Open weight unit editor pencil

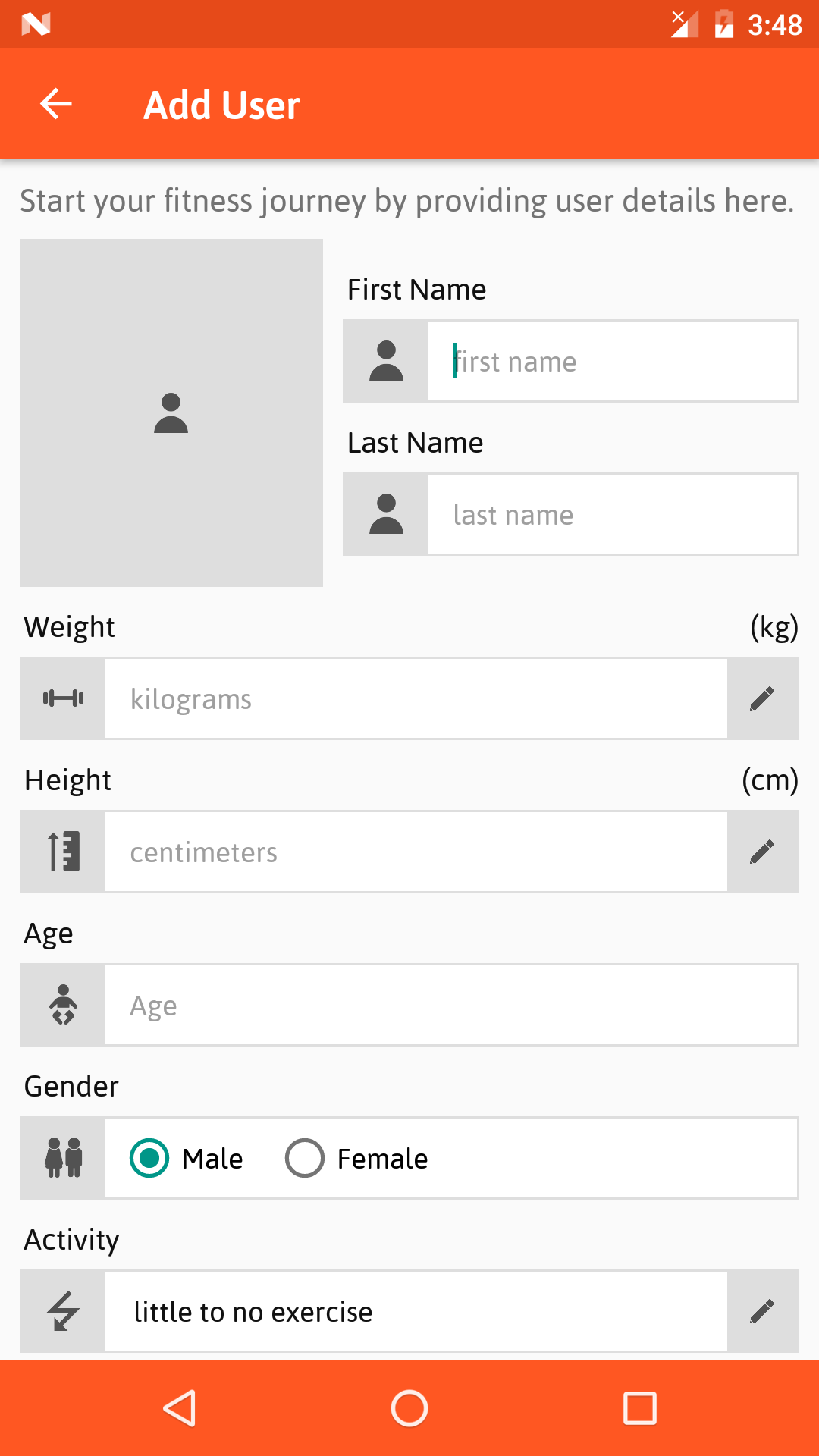click(x=763, y=698)
